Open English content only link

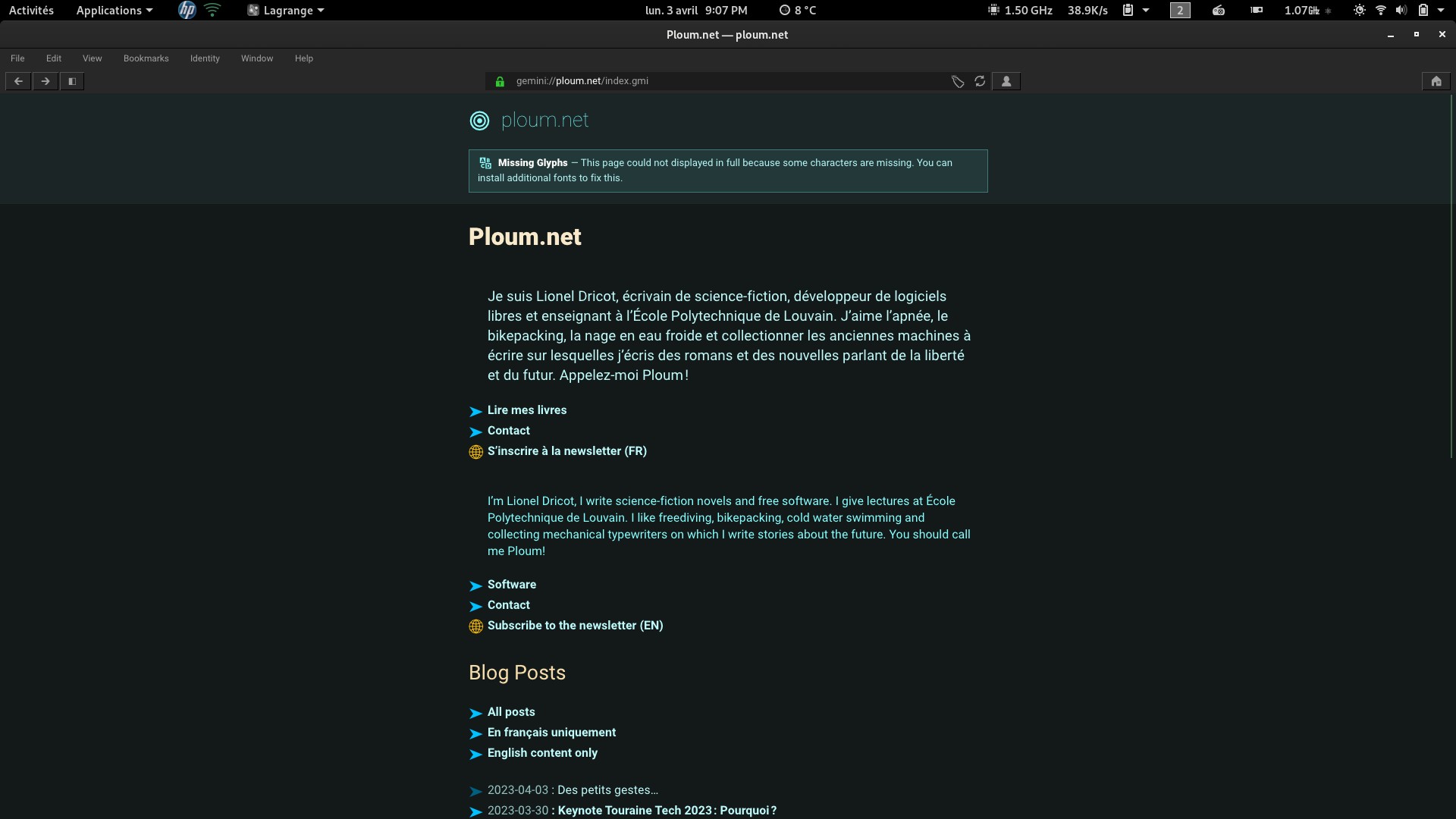pos(542,753)
